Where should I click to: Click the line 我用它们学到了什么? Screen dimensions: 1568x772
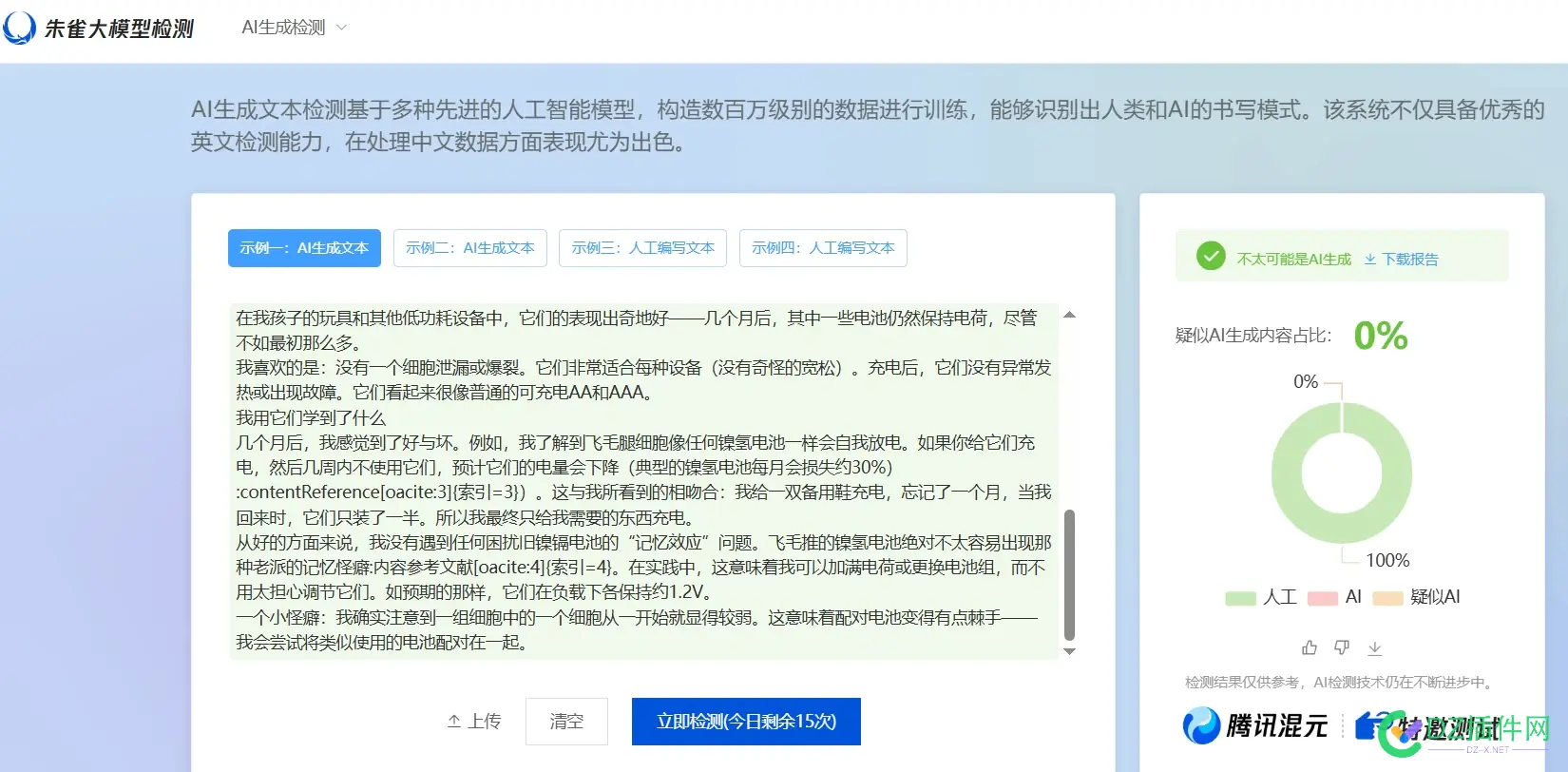pyautogui.click(x=311, y=417)
